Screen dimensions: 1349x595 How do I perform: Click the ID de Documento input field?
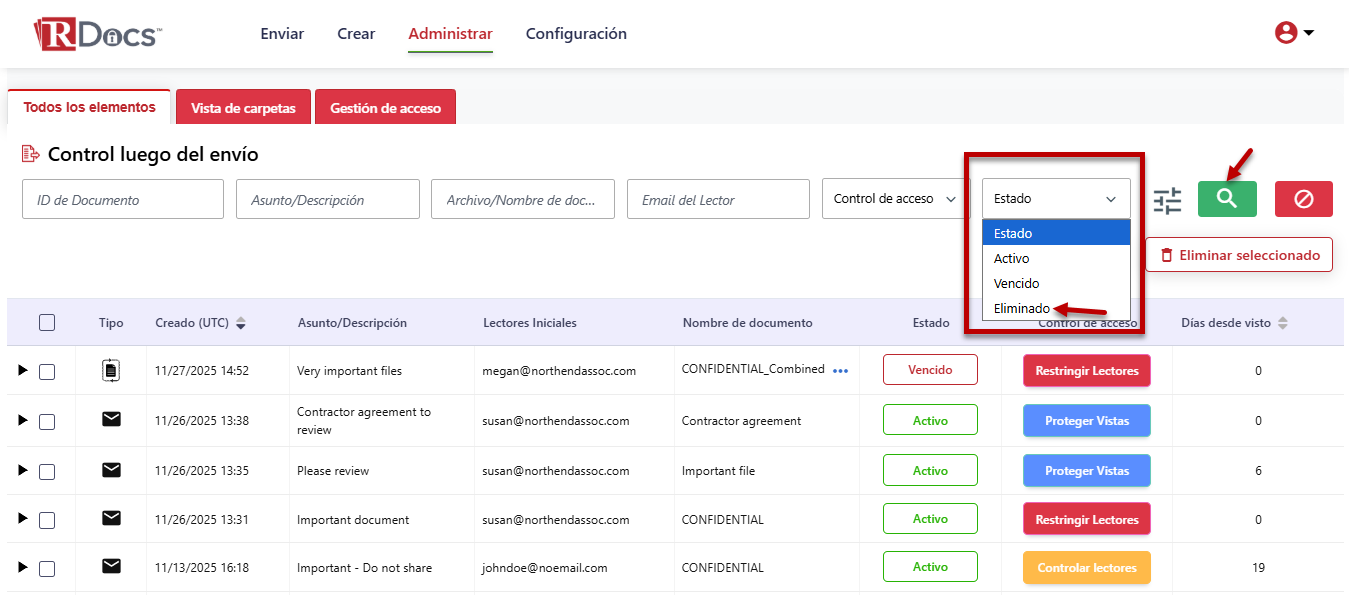click(x=123, y=200)
